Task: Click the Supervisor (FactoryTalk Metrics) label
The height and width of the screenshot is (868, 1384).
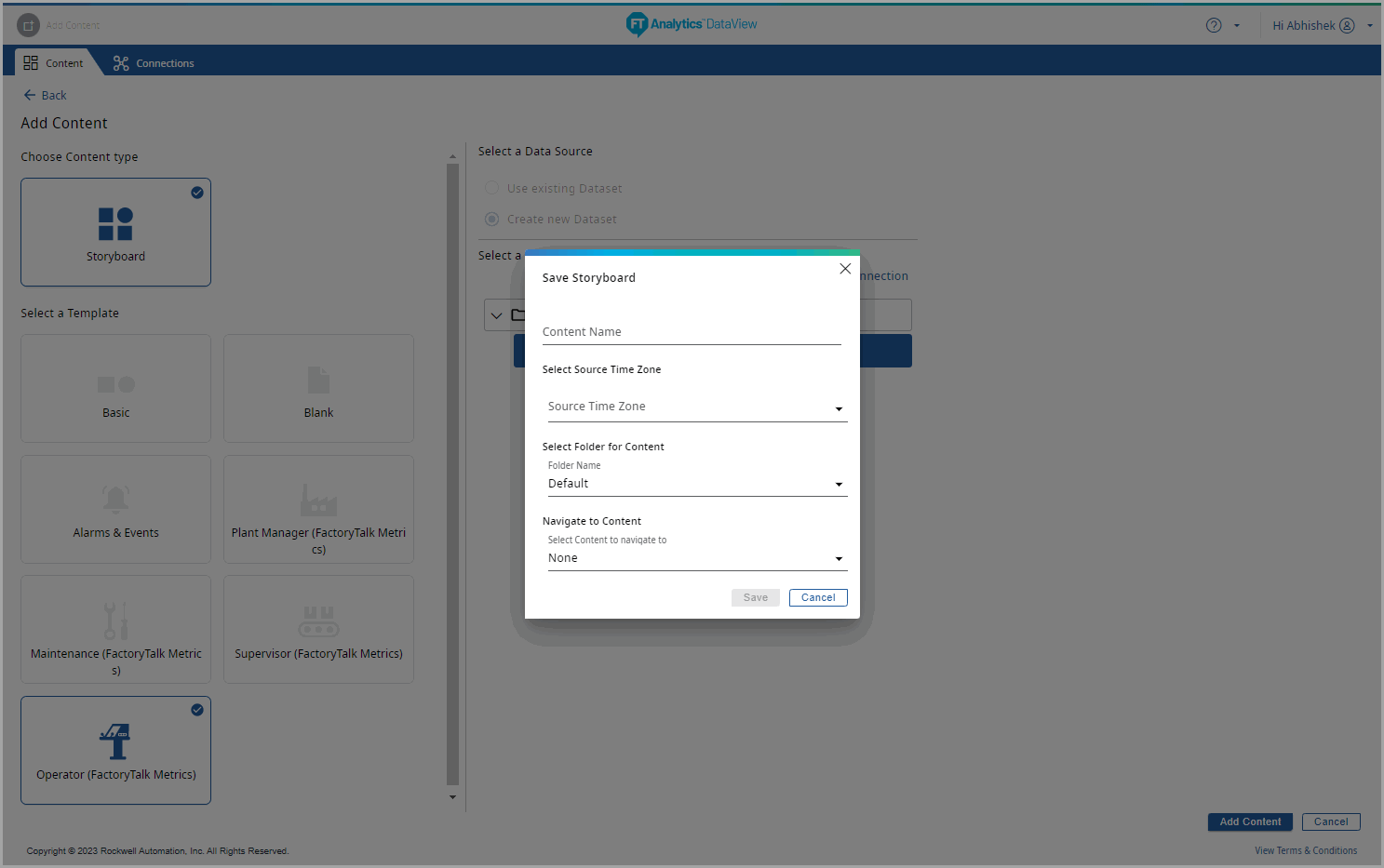Action: (x=318, y=654)
